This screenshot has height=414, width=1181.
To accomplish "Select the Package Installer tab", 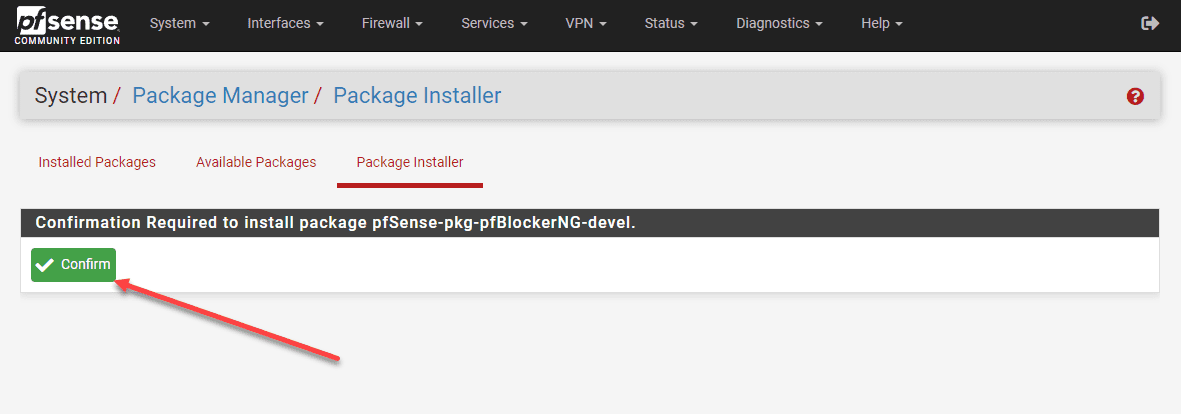I will coord(410,162).
